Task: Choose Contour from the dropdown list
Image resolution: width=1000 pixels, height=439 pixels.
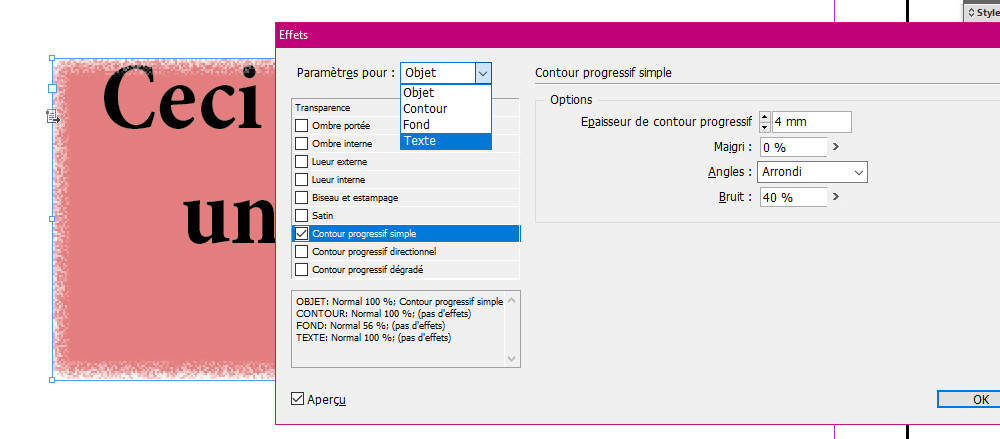Action: coord(446,108)
